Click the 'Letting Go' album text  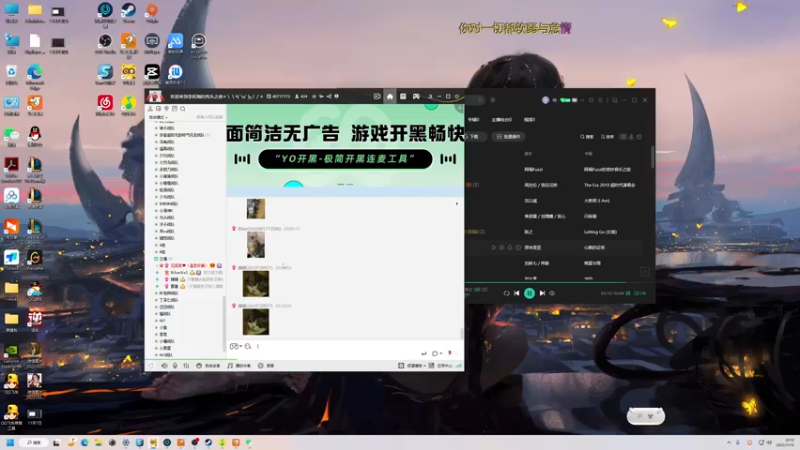pos(601,232)
